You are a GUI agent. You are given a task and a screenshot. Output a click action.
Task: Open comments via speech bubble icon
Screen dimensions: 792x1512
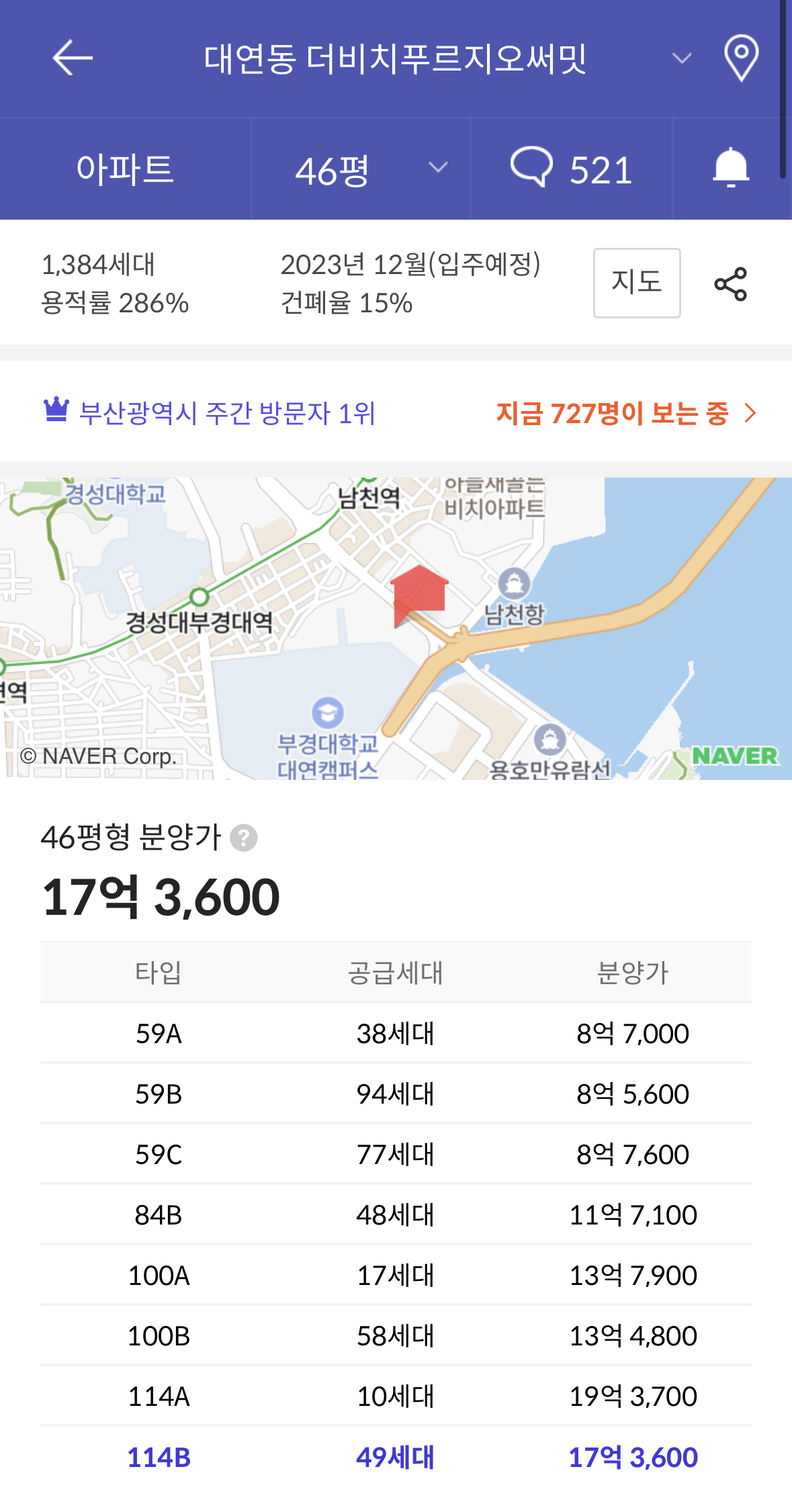pyautogui.click(x=531, y=167)
